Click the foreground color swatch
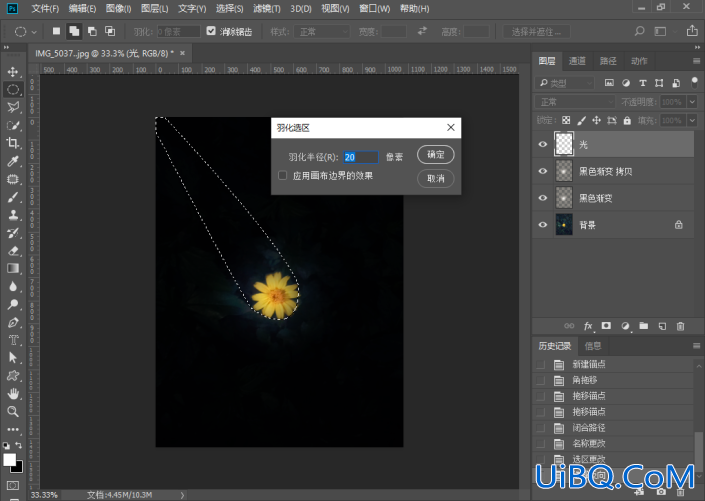The image size is (705, 501). coord(9,460)
